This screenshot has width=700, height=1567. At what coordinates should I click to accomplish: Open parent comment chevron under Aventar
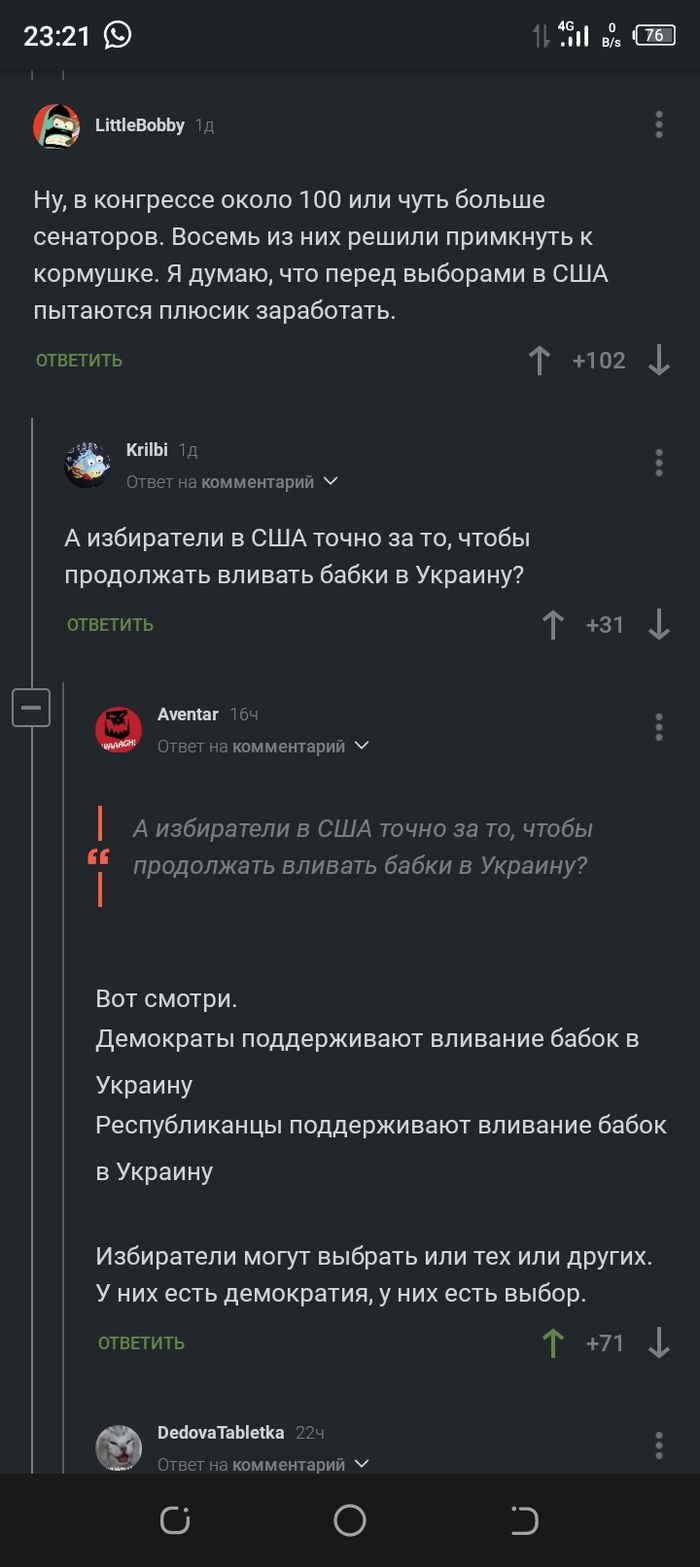pyautogui.click(x=363, y=745)
